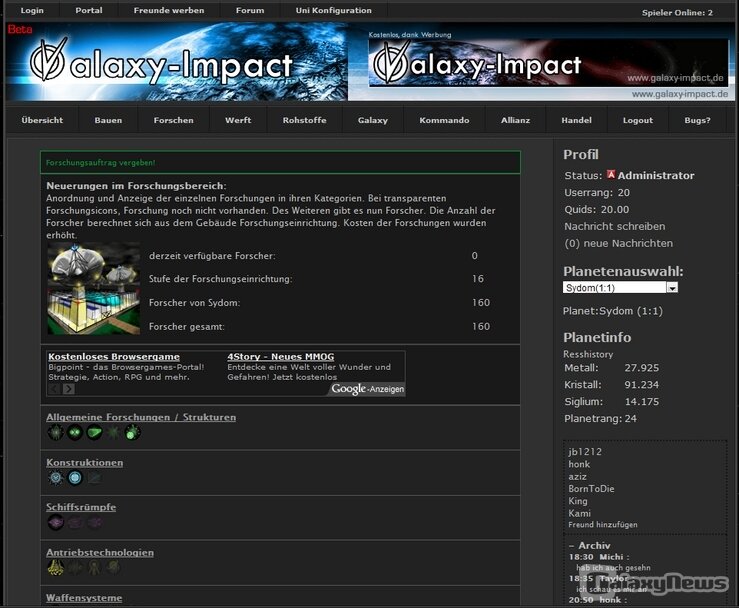The image size is (739, 608).
Task: Open the Kommando menu item
Action: [444, 120]
